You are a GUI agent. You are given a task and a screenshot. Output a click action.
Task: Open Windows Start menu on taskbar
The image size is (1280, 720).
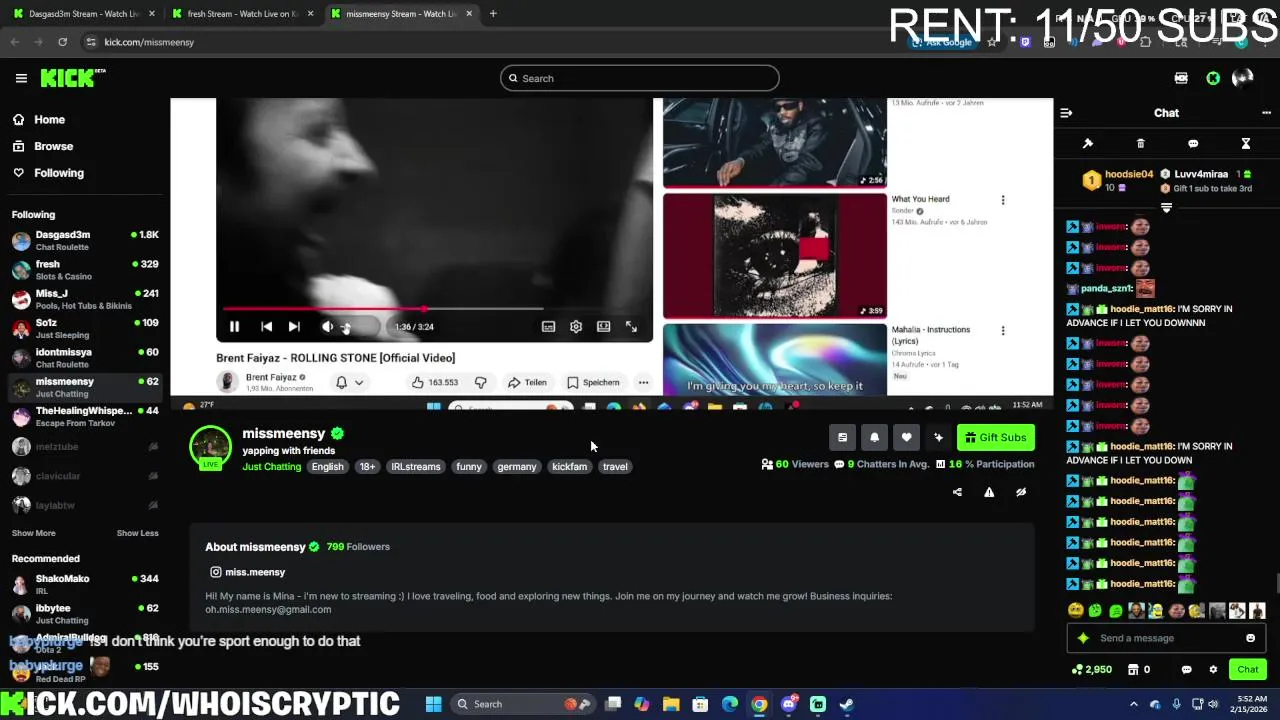pyautogui.click(x=434, y=704)
